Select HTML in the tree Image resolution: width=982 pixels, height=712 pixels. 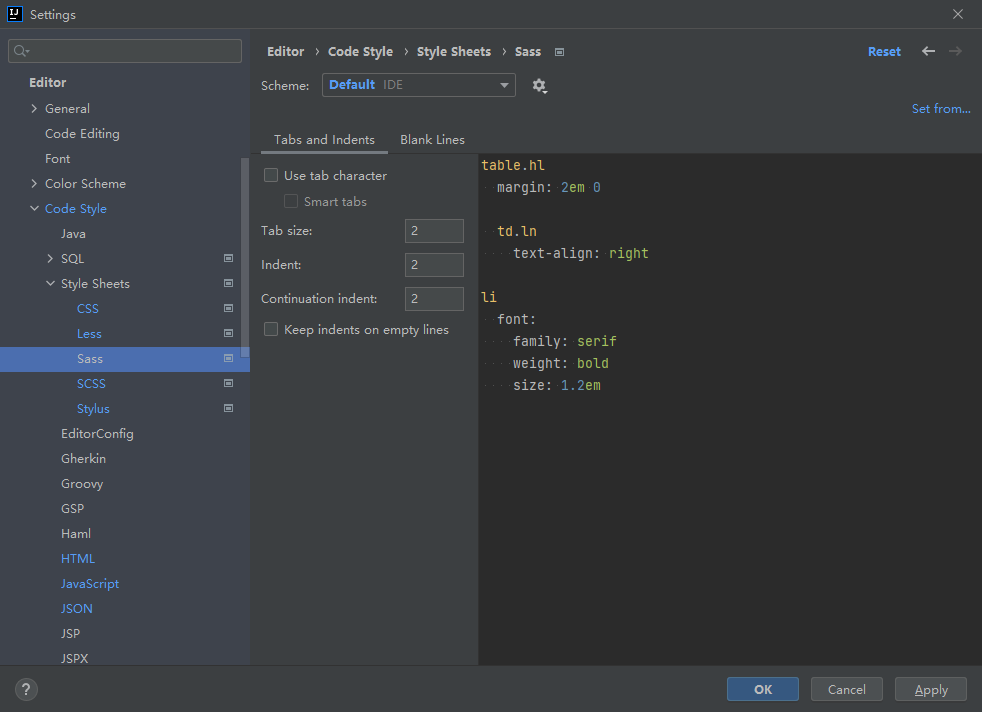[x=78, y=559]
